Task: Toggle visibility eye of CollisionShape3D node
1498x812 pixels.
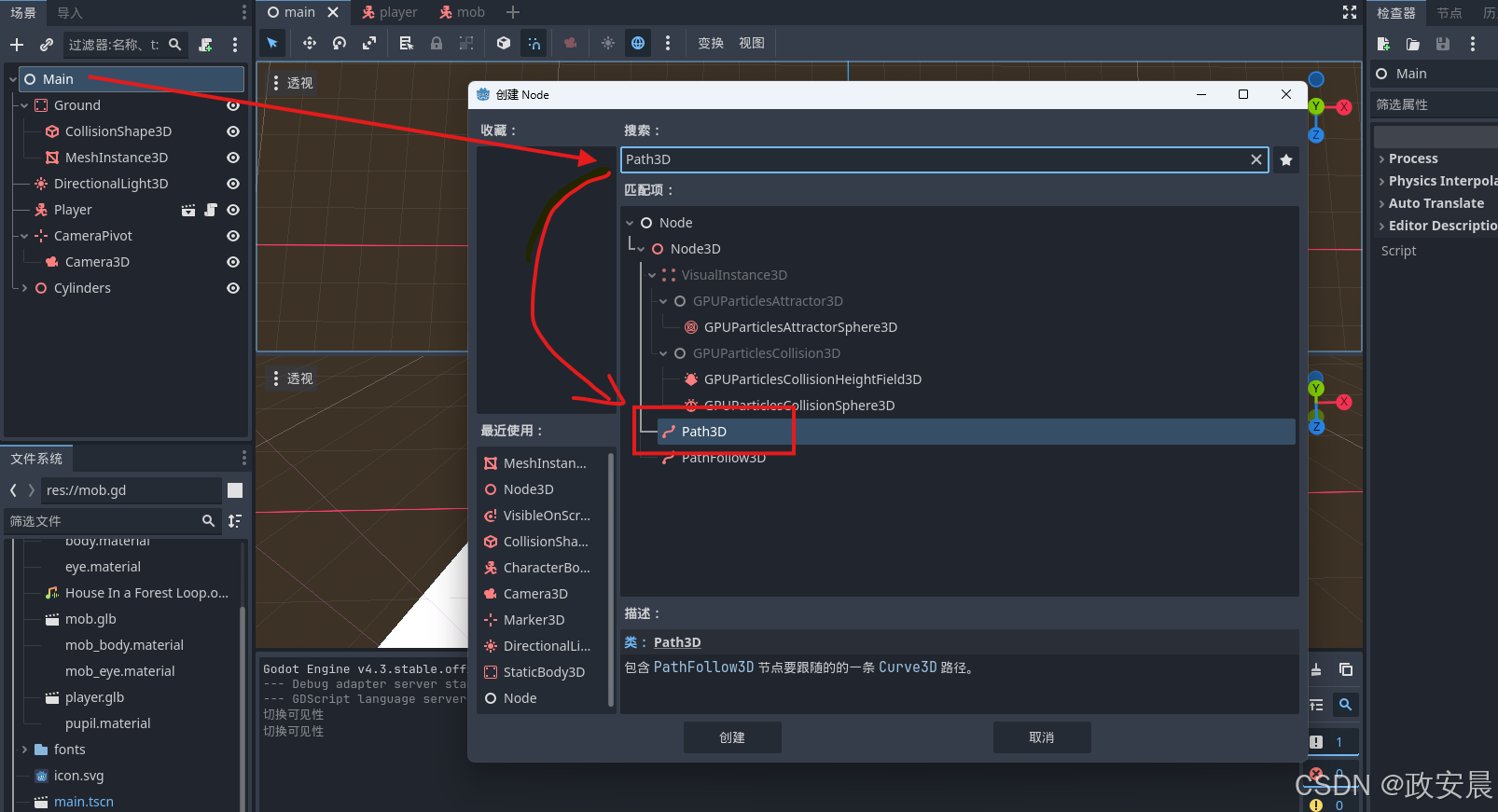Action: [233, 131]
